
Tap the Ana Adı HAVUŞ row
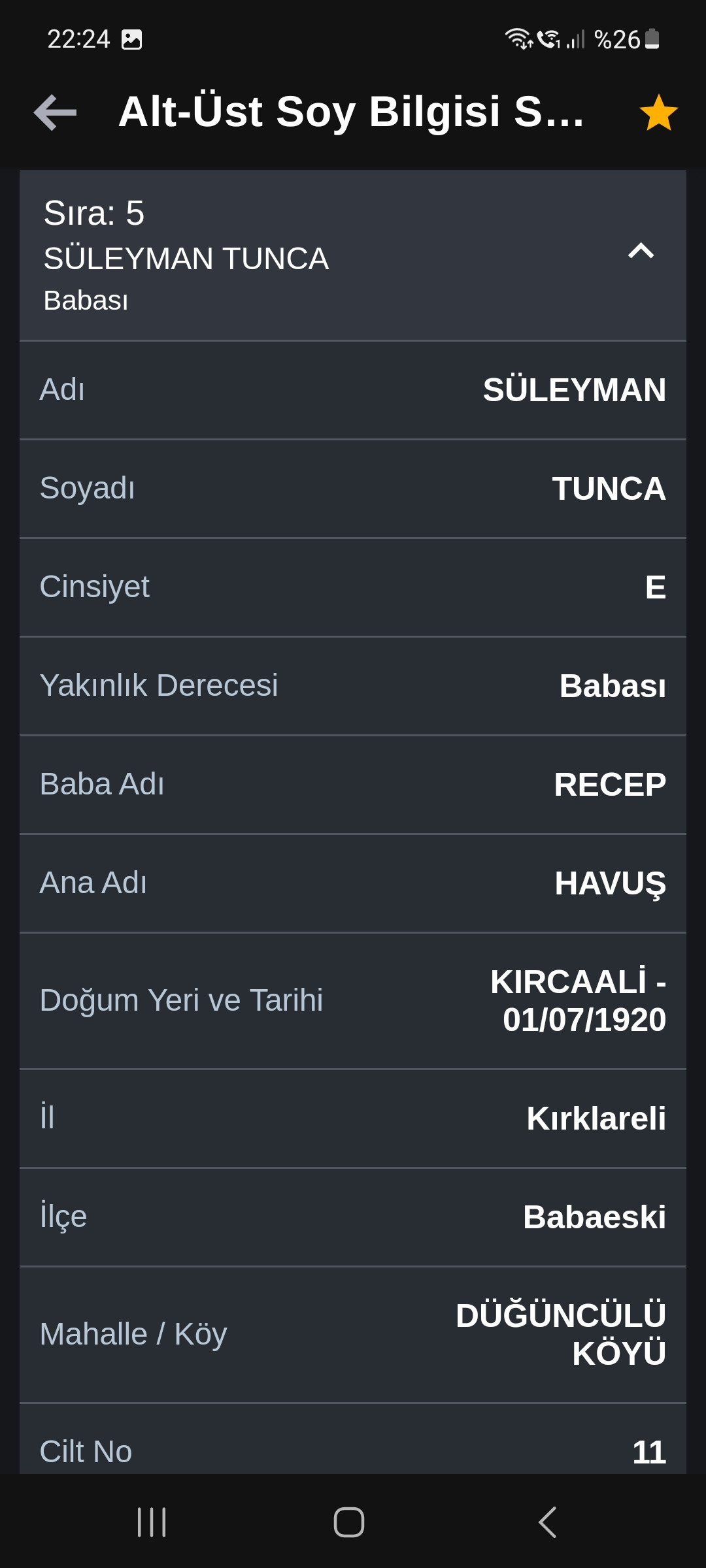click(353, 883)
